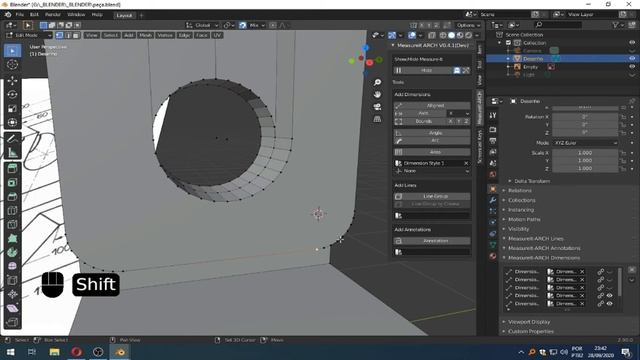This screenshot has width=640, height=360.
Task: Open the Modifier properties wrench tab
Action: pyautogui.click(x=493, y=200)
